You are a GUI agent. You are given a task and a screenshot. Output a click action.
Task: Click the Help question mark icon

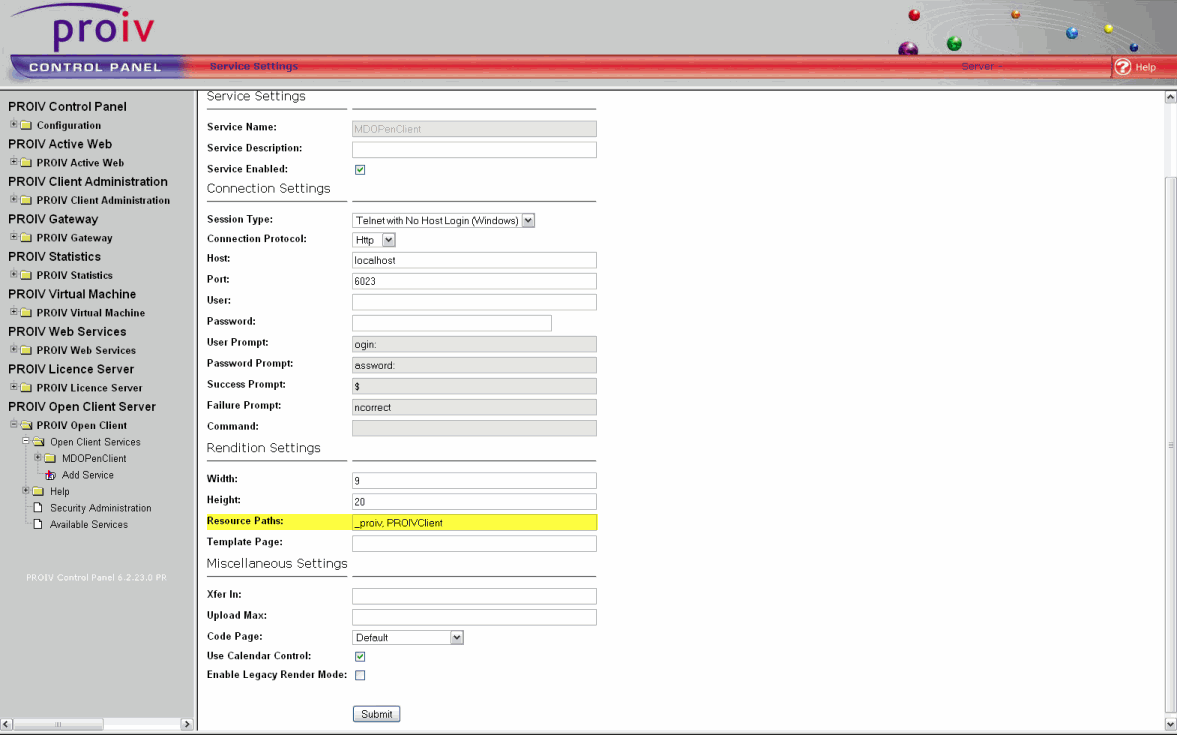pyautogui.click(x=1122, y=67)
